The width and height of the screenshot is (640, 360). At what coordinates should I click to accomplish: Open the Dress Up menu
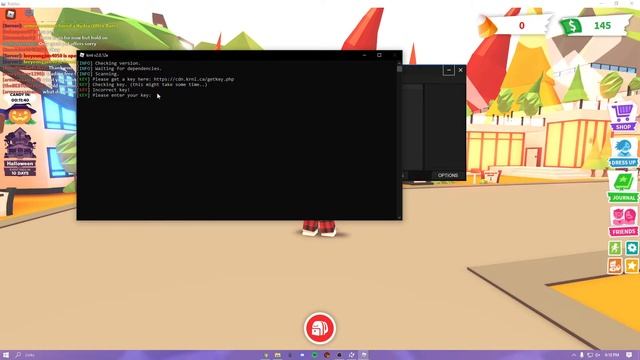[623, 153]
